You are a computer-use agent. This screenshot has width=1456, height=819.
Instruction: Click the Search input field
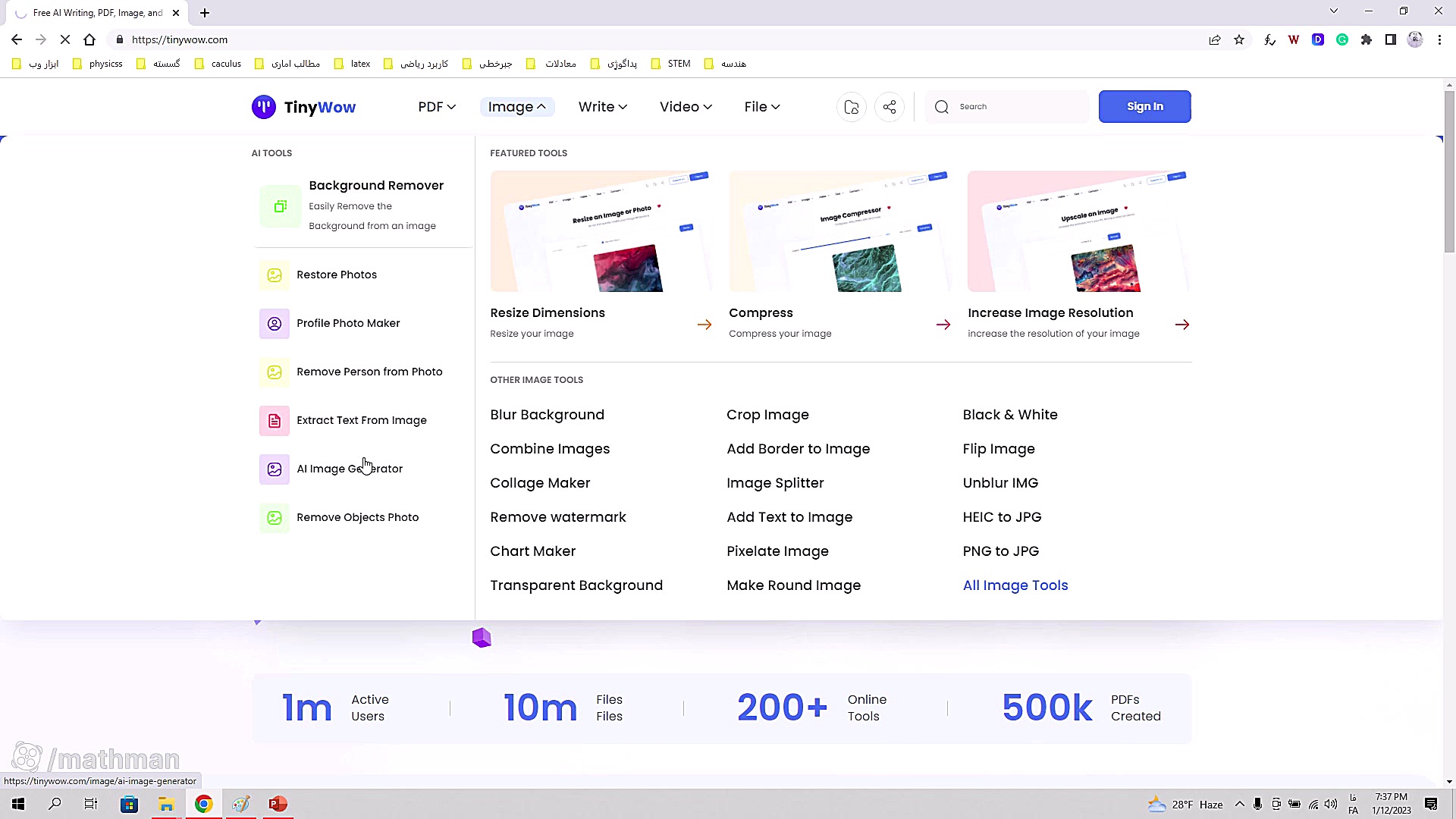pyautogui.click(x=1016, y=107)
